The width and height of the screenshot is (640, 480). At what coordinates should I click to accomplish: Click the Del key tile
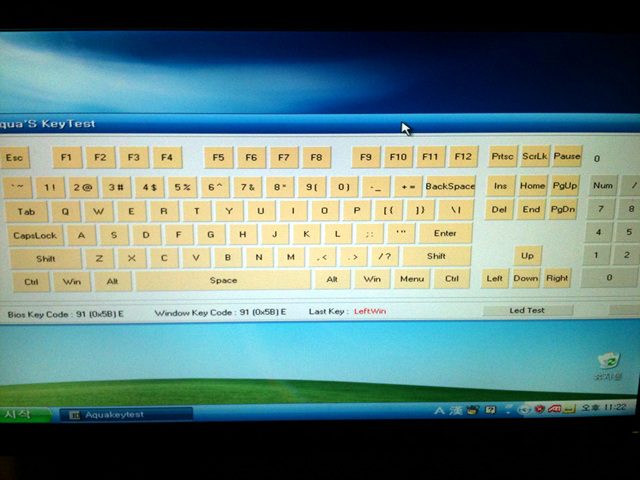click(x=499, y=210)
